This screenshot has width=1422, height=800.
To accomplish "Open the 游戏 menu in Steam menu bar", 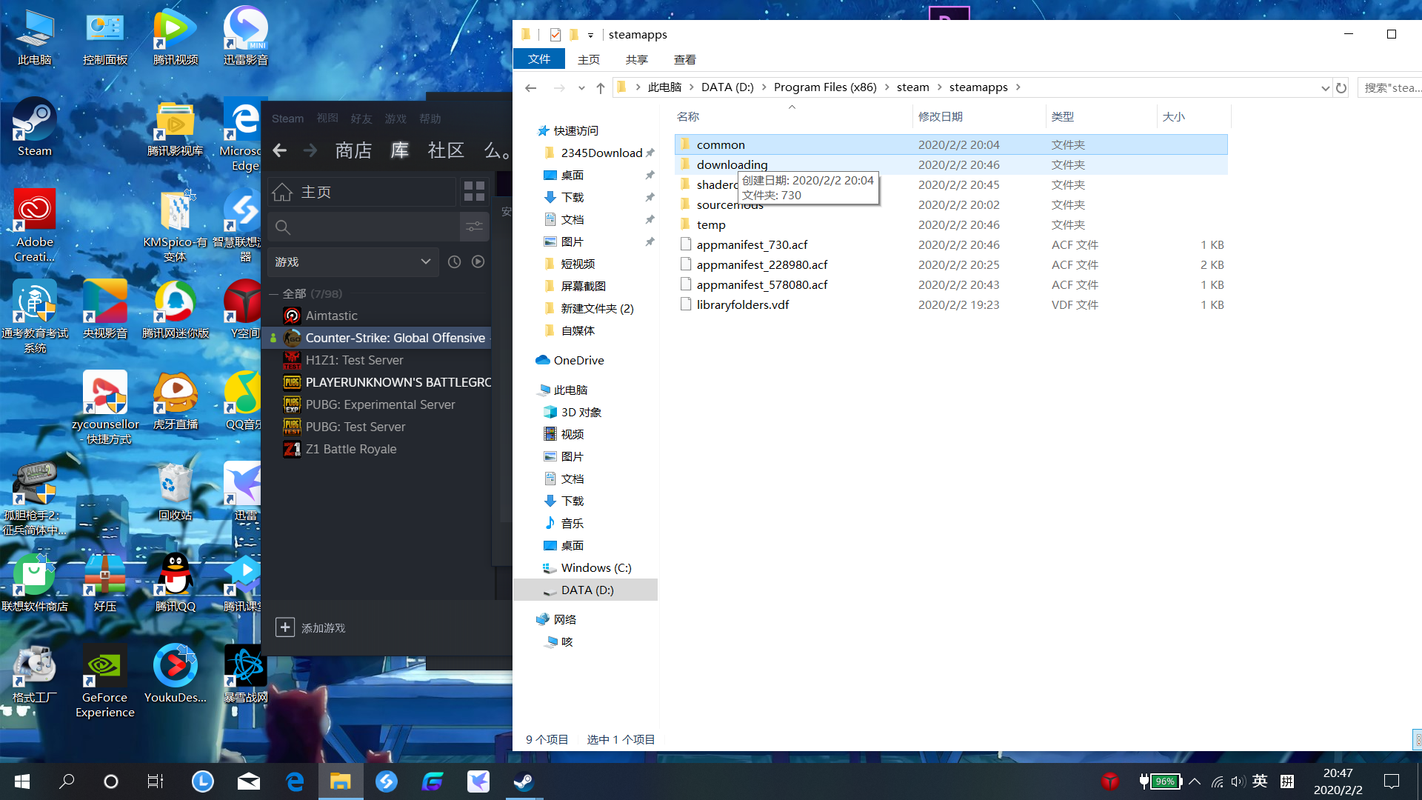I will click(396, 119).
